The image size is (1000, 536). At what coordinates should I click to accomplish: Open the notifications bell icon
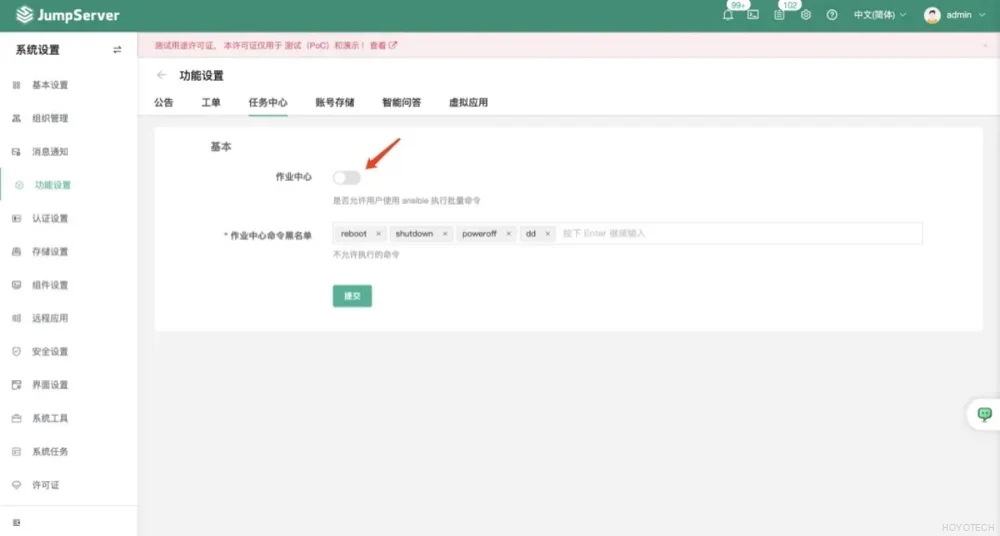pos(728,15)
